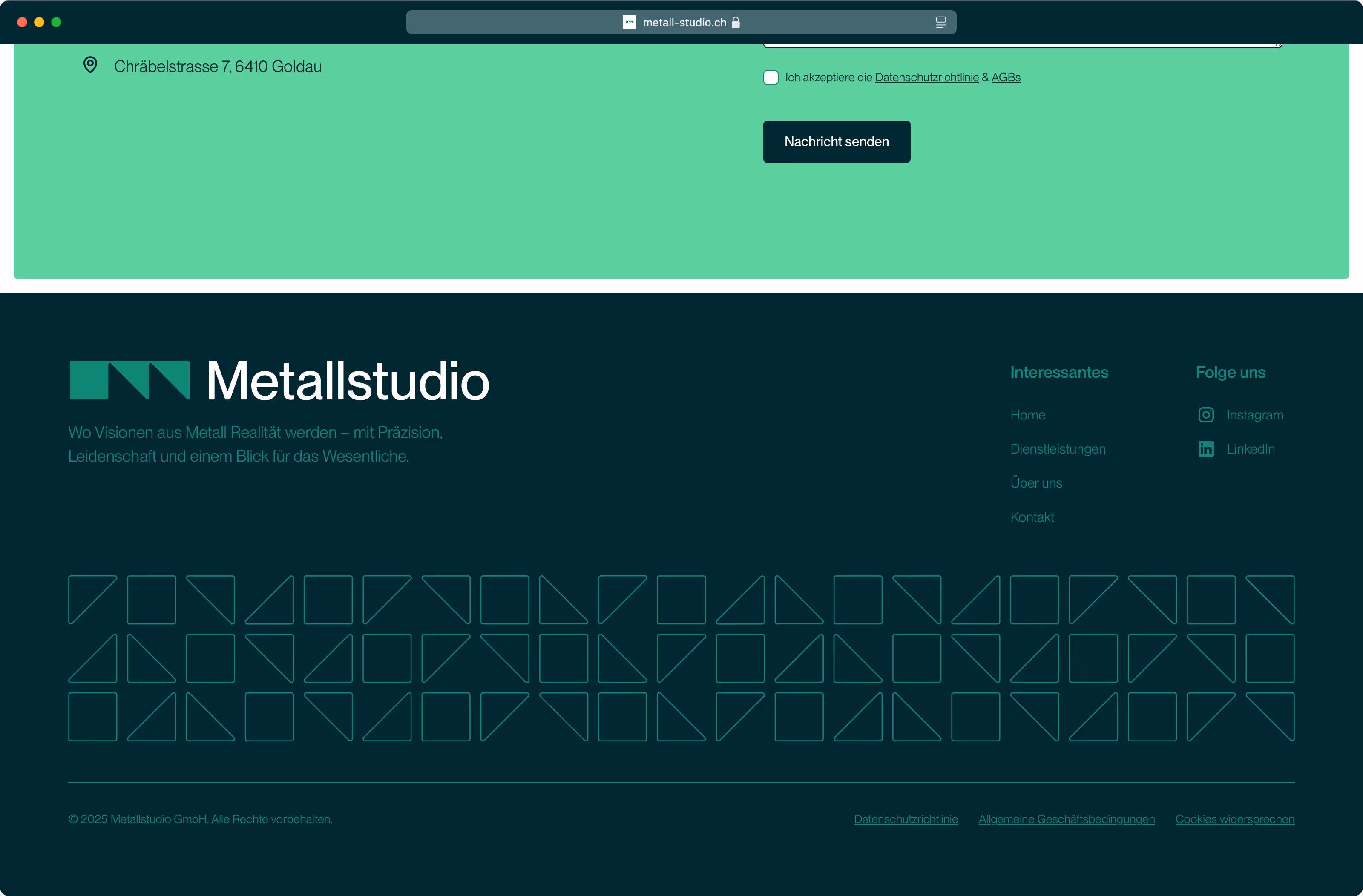Open LinkedIn icon in footer

tap(1206, 449)
